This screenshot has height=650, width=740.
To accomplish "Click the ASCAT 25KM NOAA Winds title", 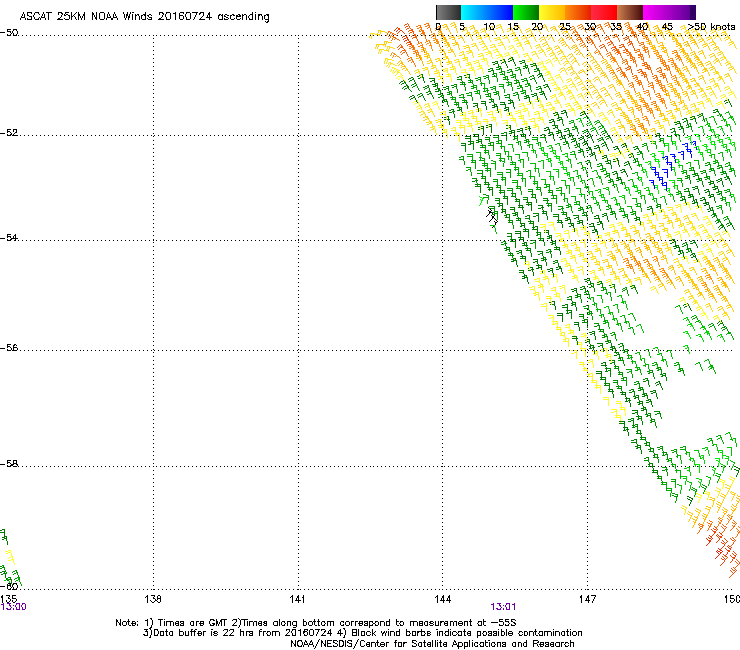I will pyautogui.click(x=144, y=17).
